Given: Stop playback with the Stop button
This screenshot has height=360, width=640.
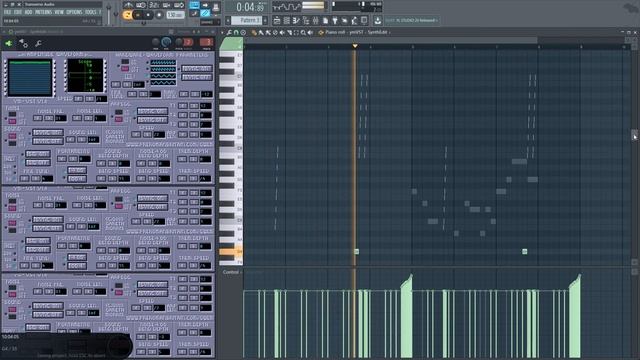Looking at the screenshot, I should point(148,15).
